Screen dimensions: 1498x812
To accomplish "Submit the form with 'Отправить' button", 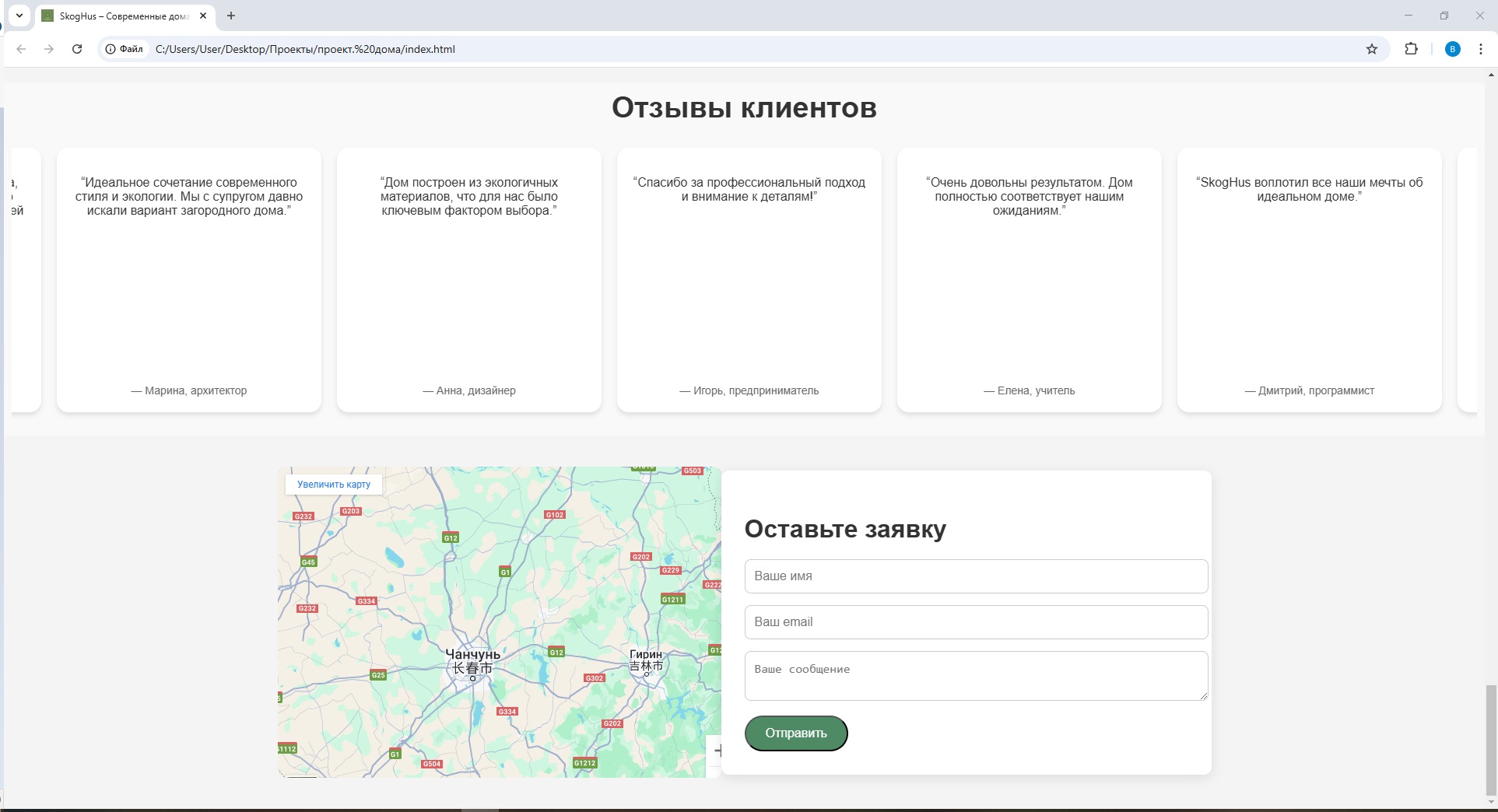I will 796,733.
